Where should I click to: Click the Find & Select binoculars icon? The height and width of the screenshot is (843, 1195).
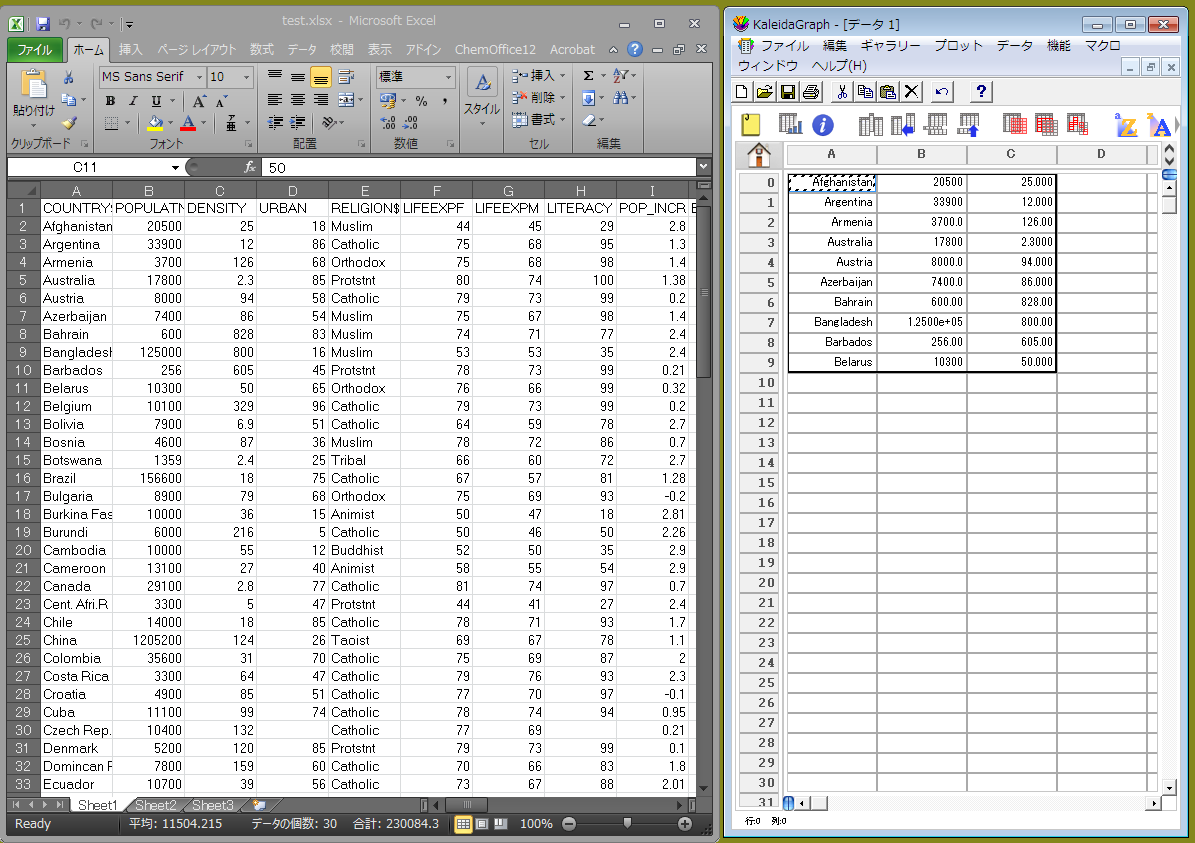[x=620, y=98]
